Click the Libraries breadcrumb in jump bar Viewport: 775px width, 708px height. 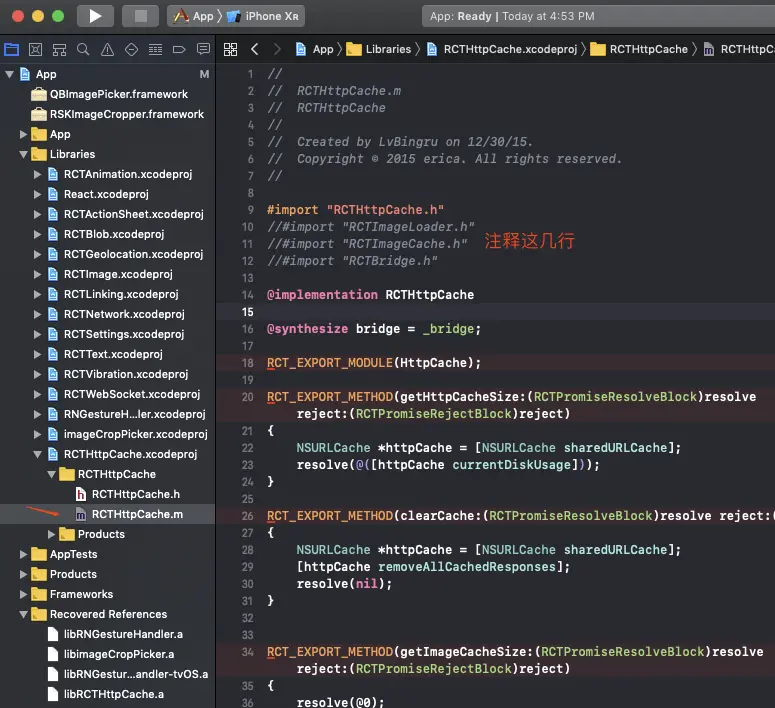(379, 49)
